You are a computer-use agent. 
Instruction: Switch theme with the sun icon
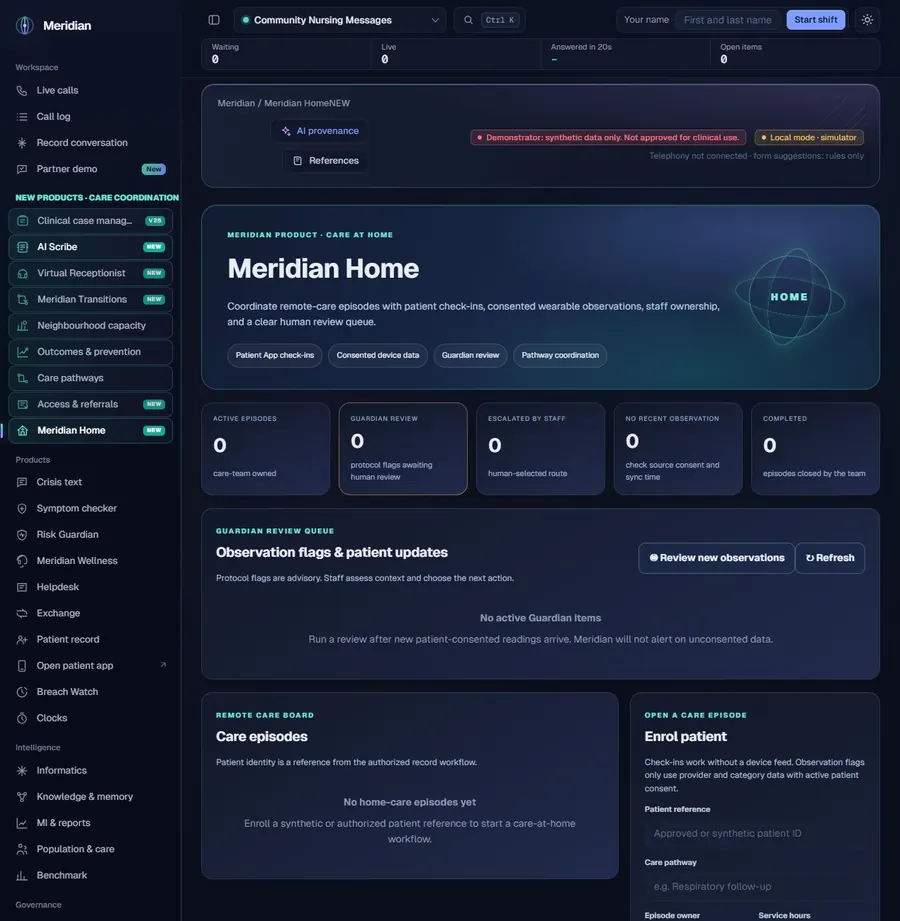(867, 20)
